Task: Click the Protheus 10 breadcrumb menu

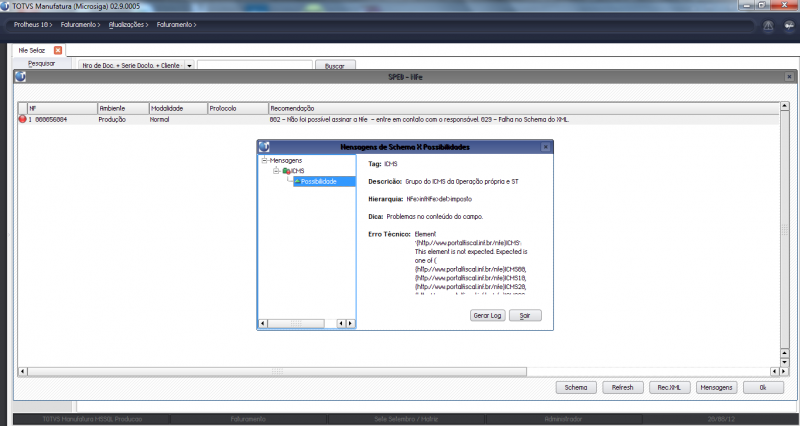Action: [x=33, y=24]
